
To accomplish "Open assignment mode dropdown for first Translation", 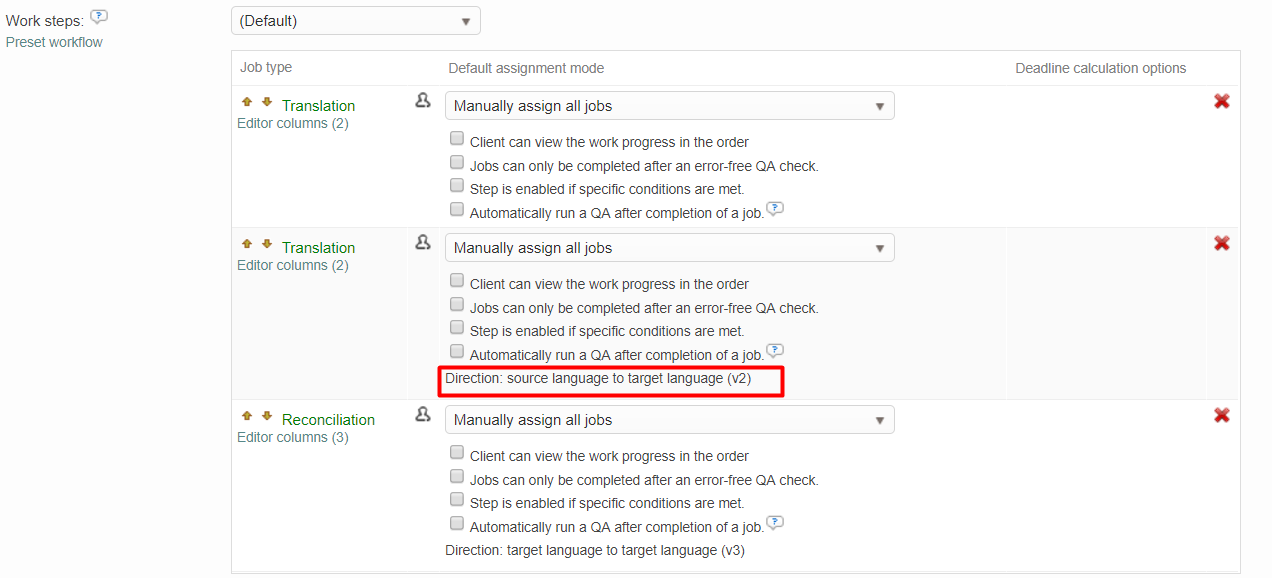I will 669,105.
